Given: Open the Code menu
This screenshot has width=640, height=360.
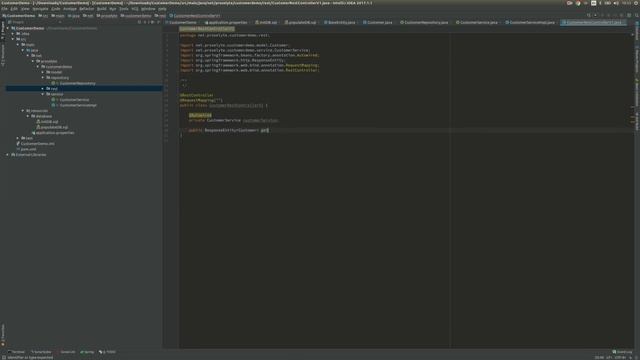Looking at the screenshot, I should pyautogui.click(x=56, y=9).
